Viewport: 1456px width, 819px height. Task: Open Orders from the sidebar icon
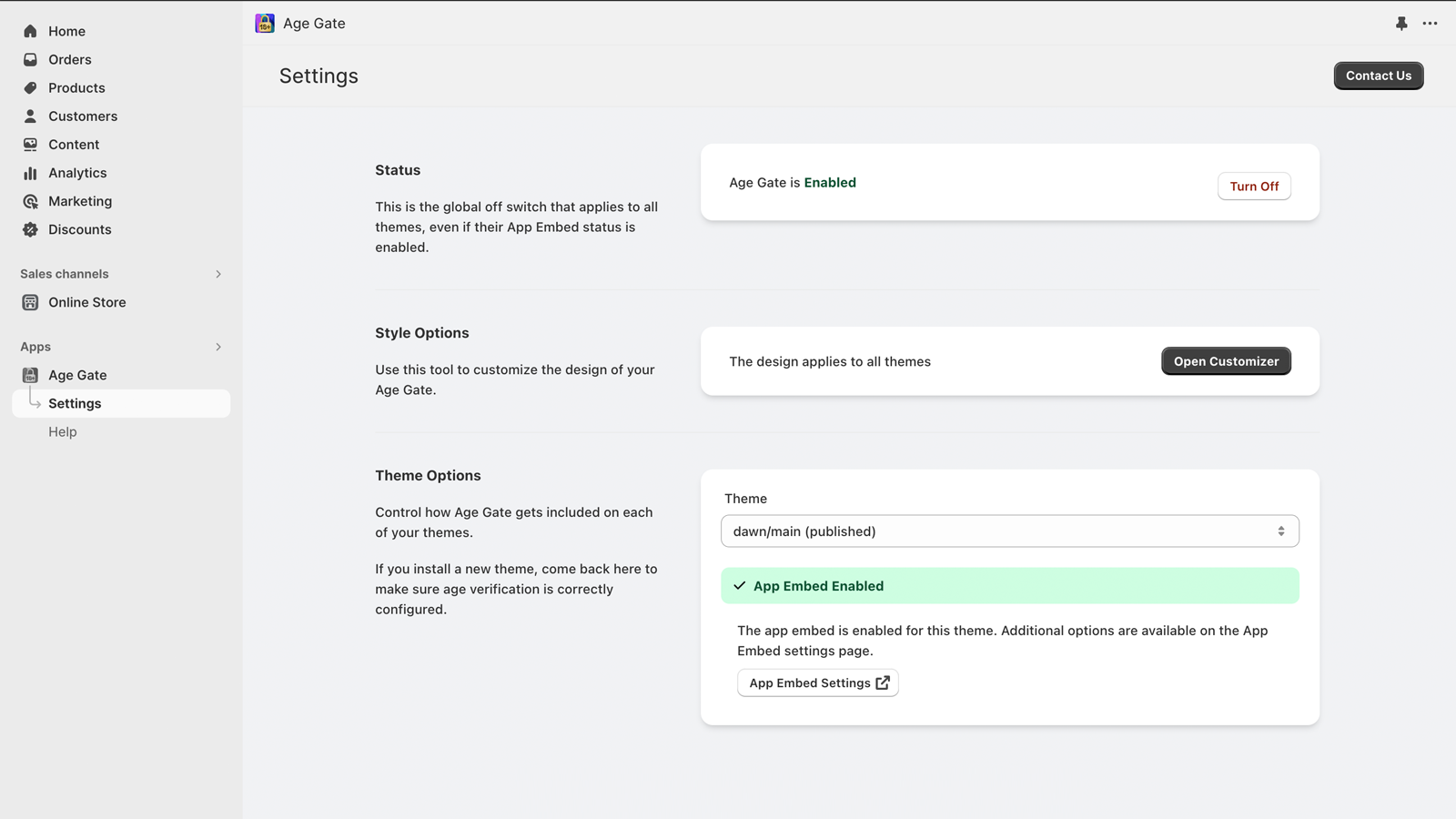click(30, 59)
